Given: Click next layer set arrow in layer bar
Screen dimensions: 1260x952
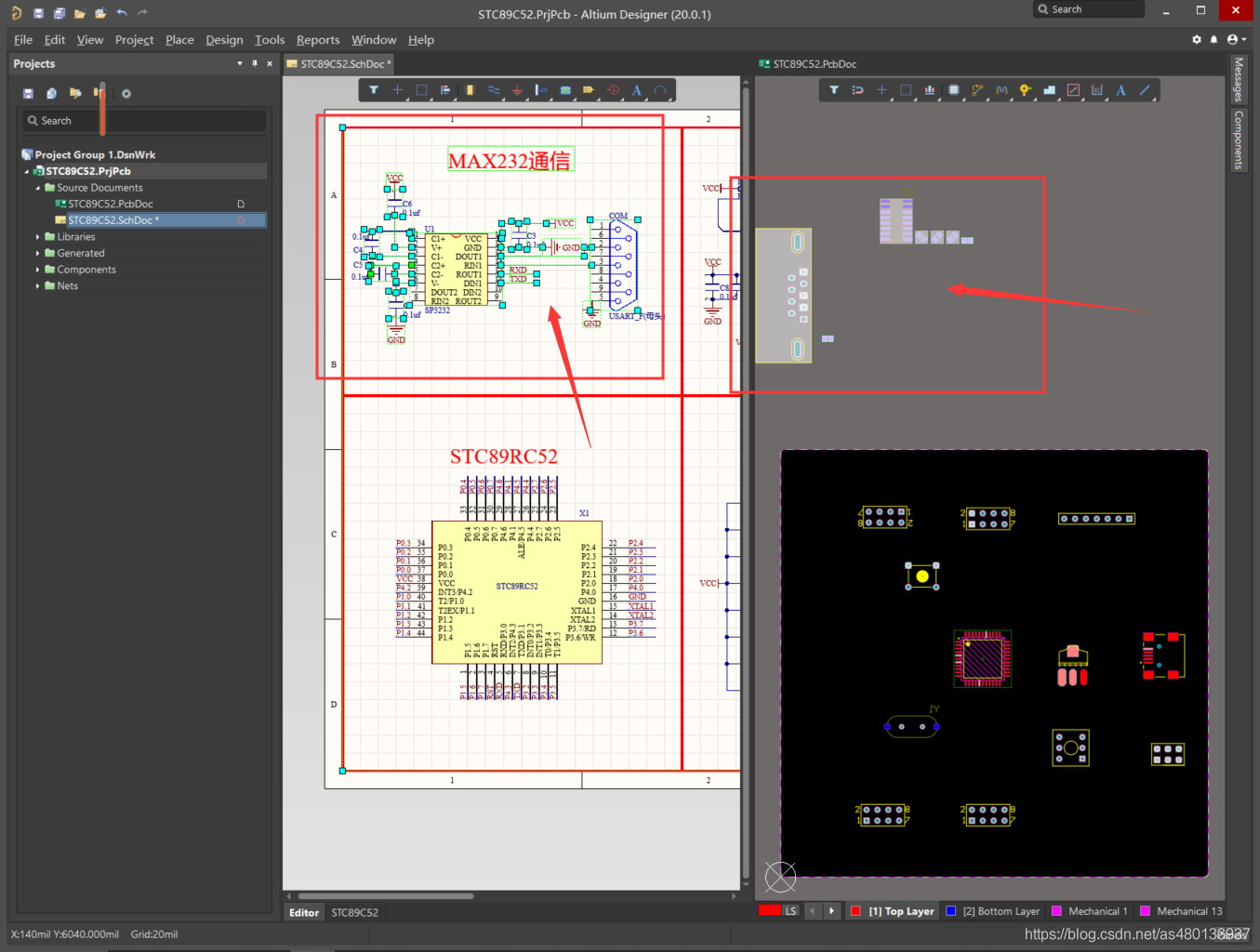Looking at the screenshot, I should tap(831, 911).
